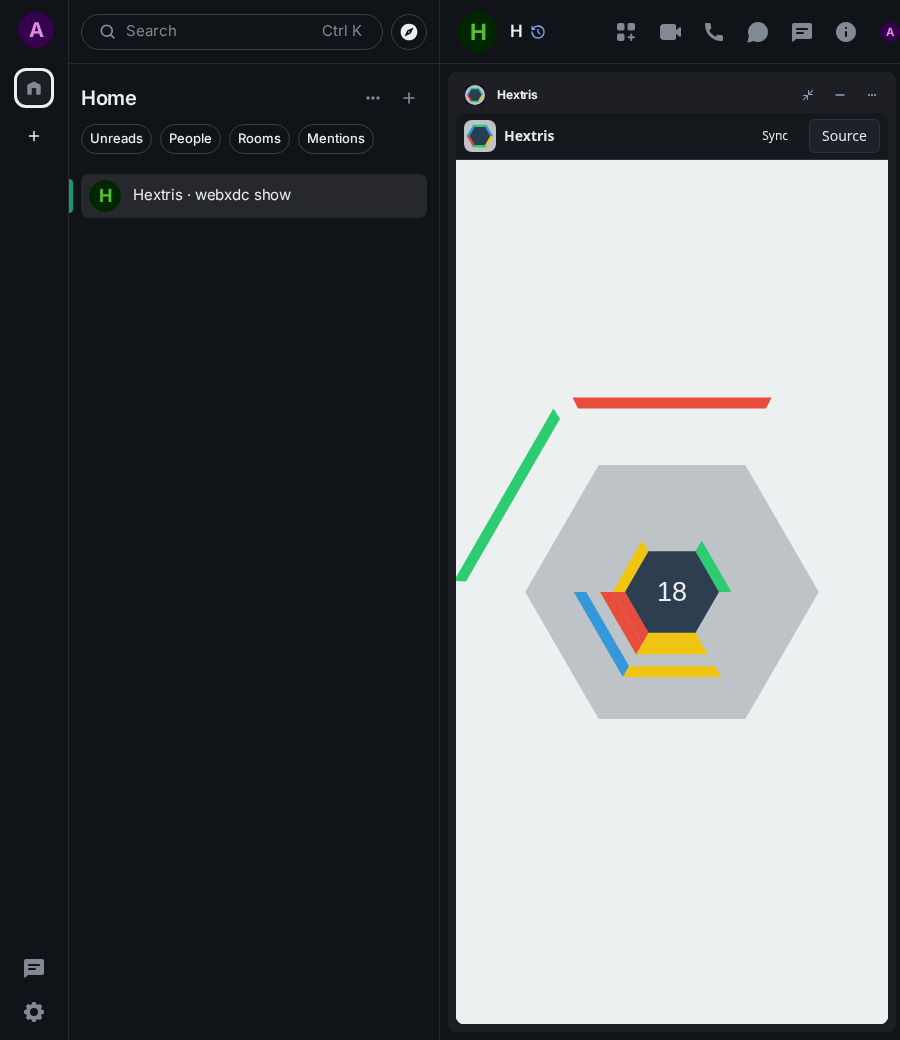Click the room avatar H in header
Screen dimensions: 900x1040
pos(478,32)
